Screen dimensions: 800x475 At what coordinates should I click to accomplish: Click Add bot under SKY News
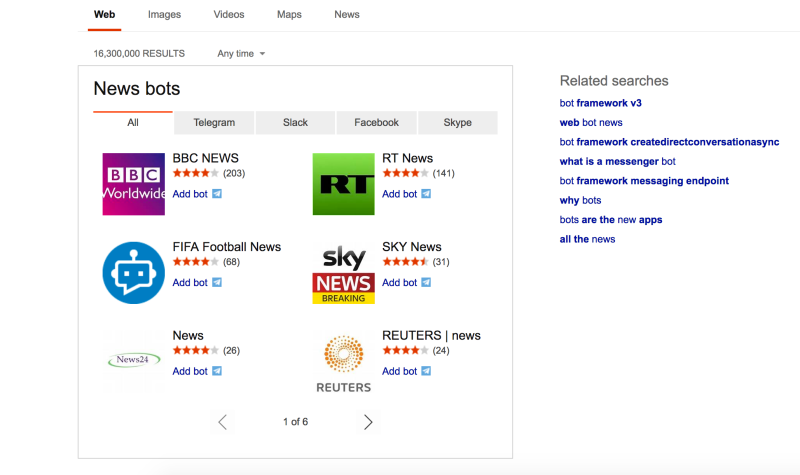coord(400,282)
